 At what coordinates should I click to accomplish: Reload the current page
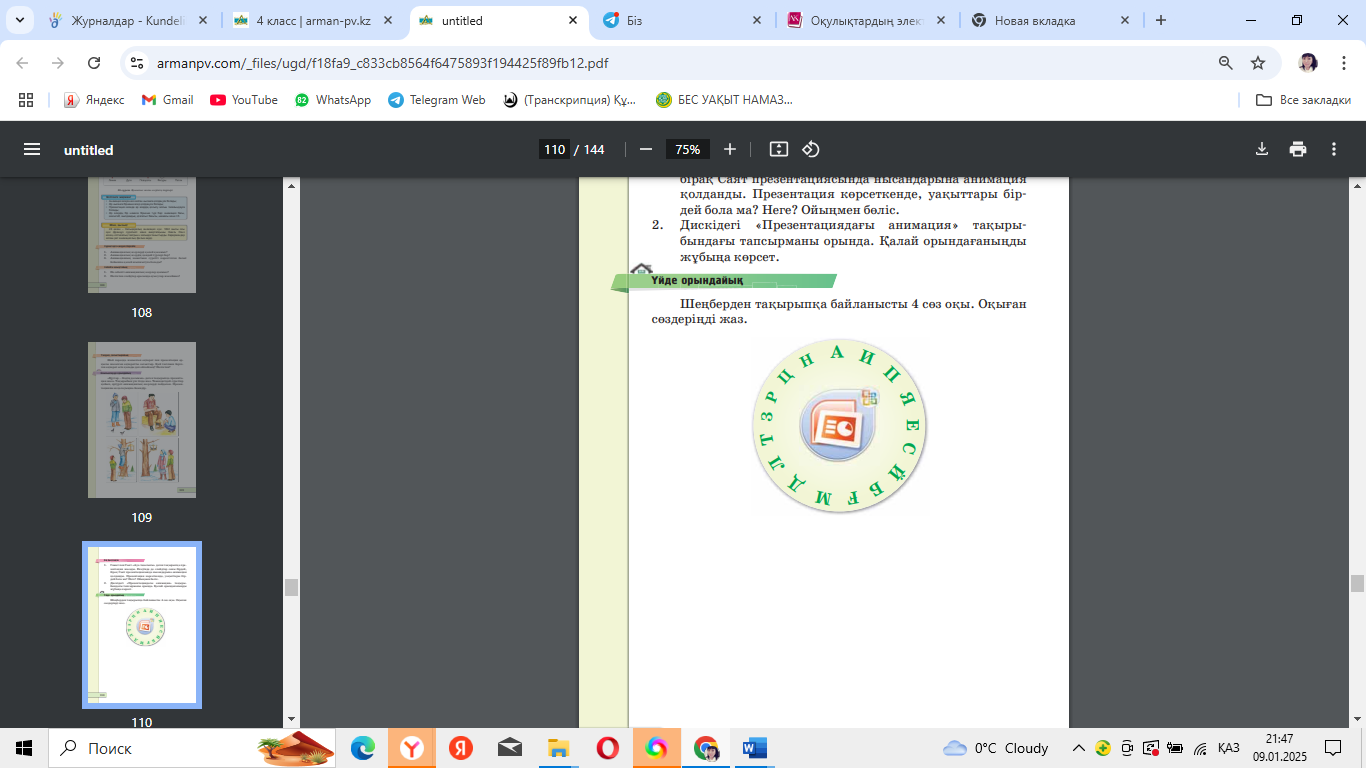[x=94, y=63]
